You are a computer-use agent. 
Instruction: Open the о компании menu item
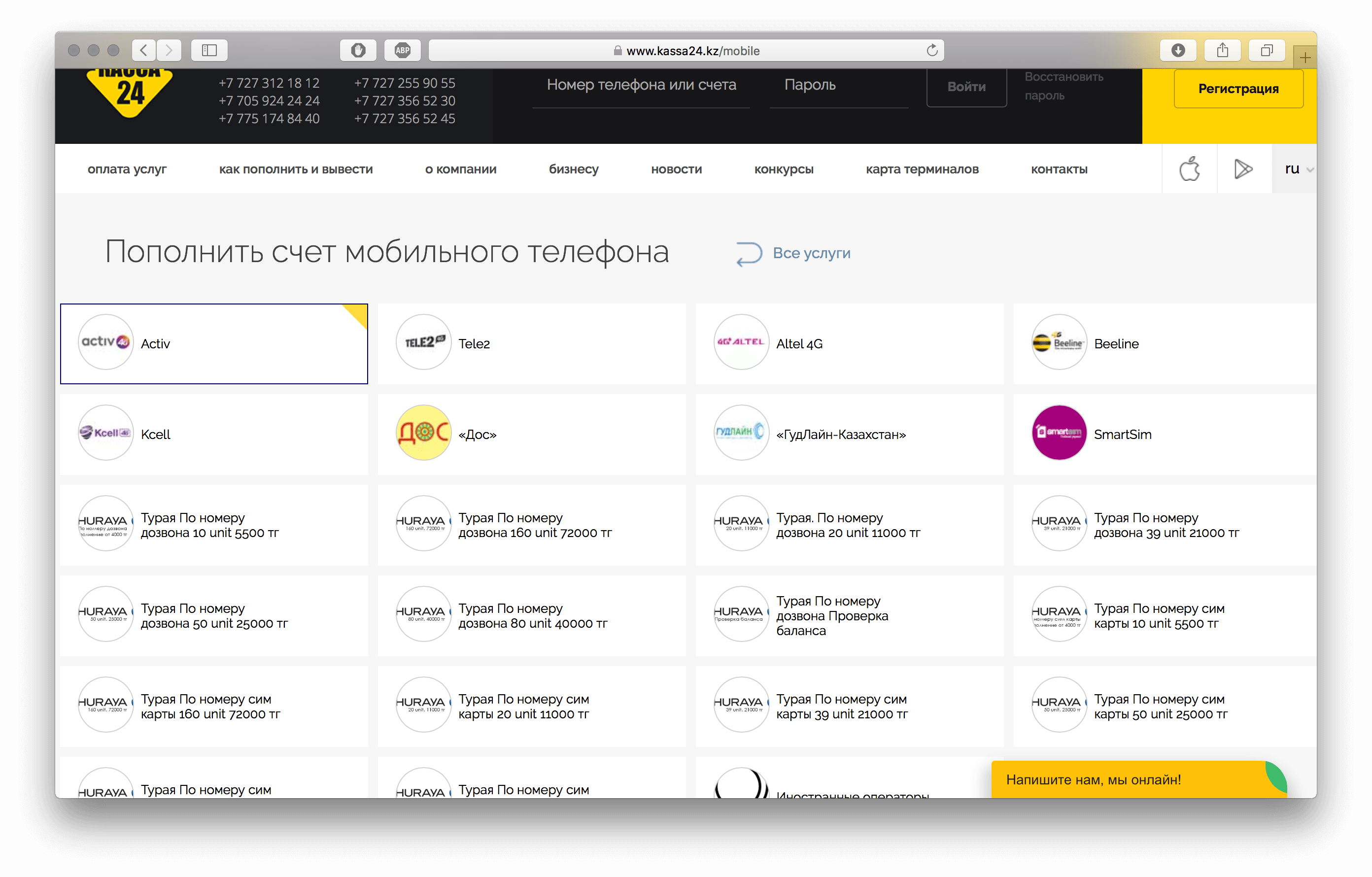pyautogui.click(x=460, y=169)
